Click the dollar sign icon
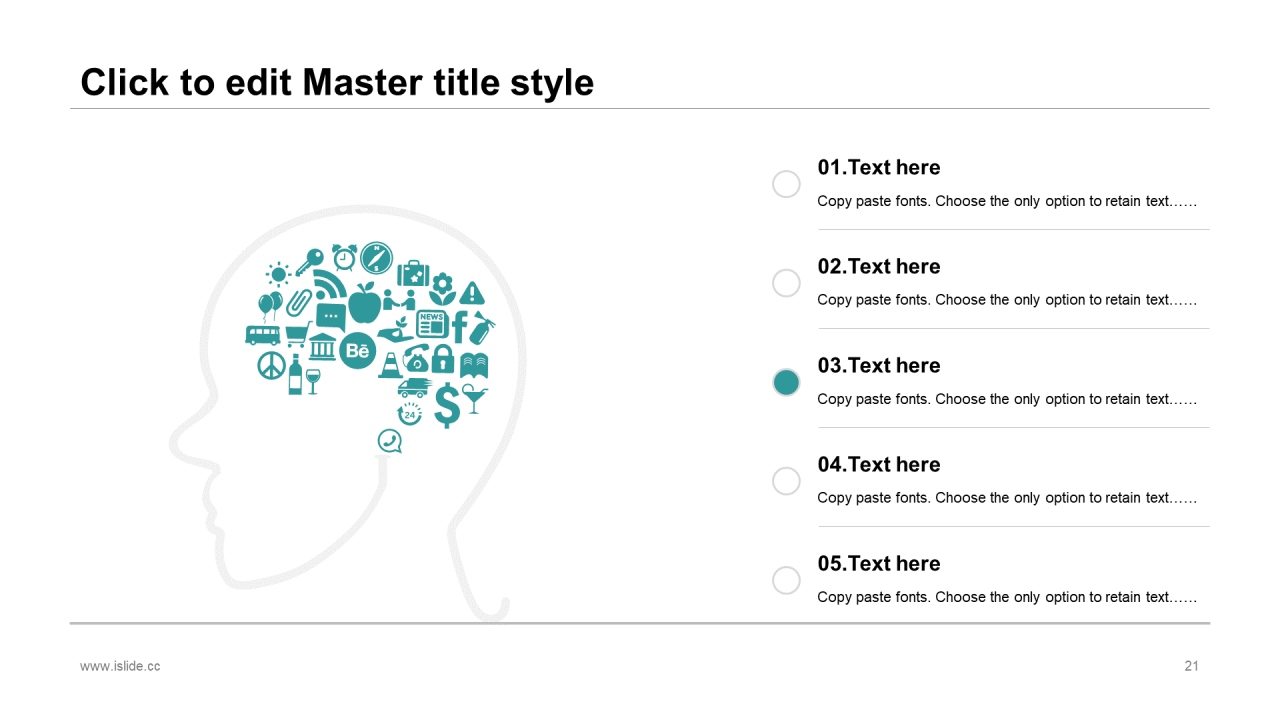The image size is (1280, 720). pos(446,405)
